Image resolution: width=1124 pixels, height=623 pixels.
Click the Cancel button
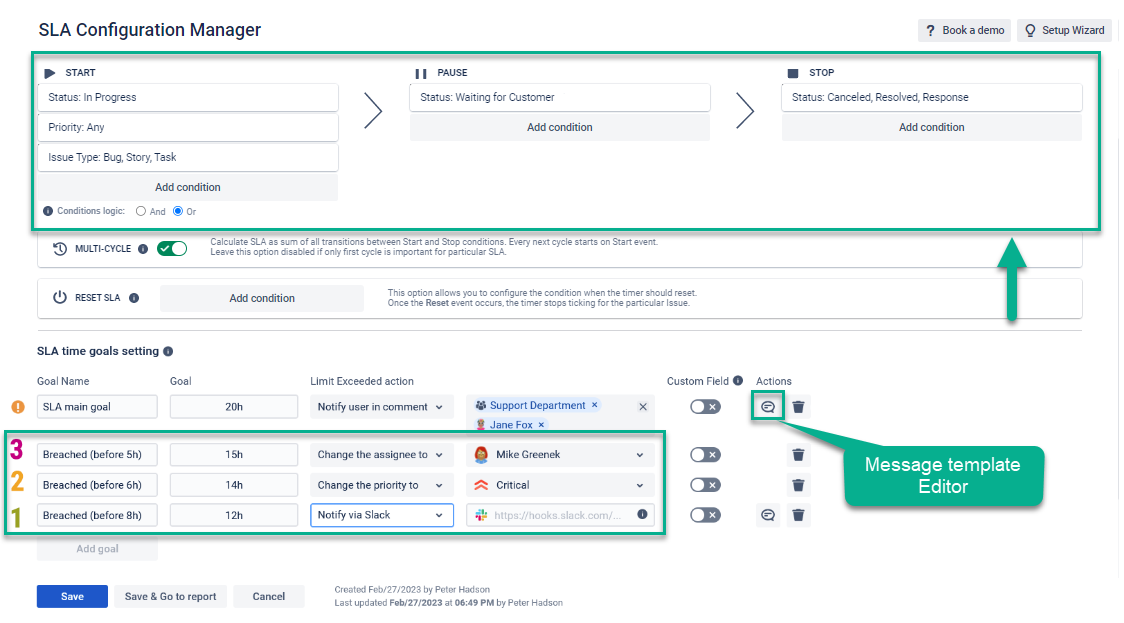(x=269, y=596)
